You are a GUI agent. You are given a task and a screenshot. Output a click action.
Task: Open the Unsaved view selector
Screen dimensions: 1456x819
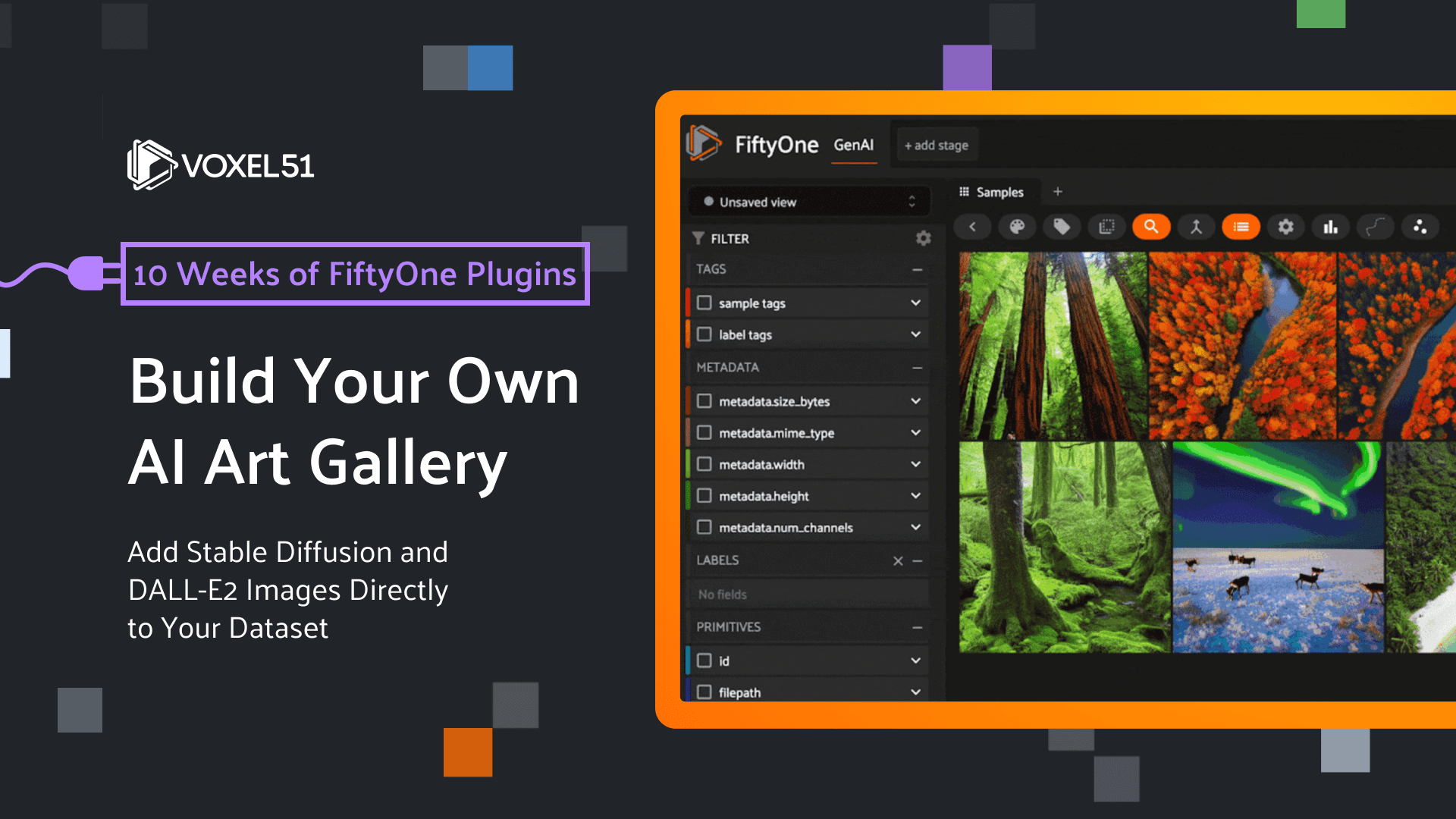(x=809, y=202)
